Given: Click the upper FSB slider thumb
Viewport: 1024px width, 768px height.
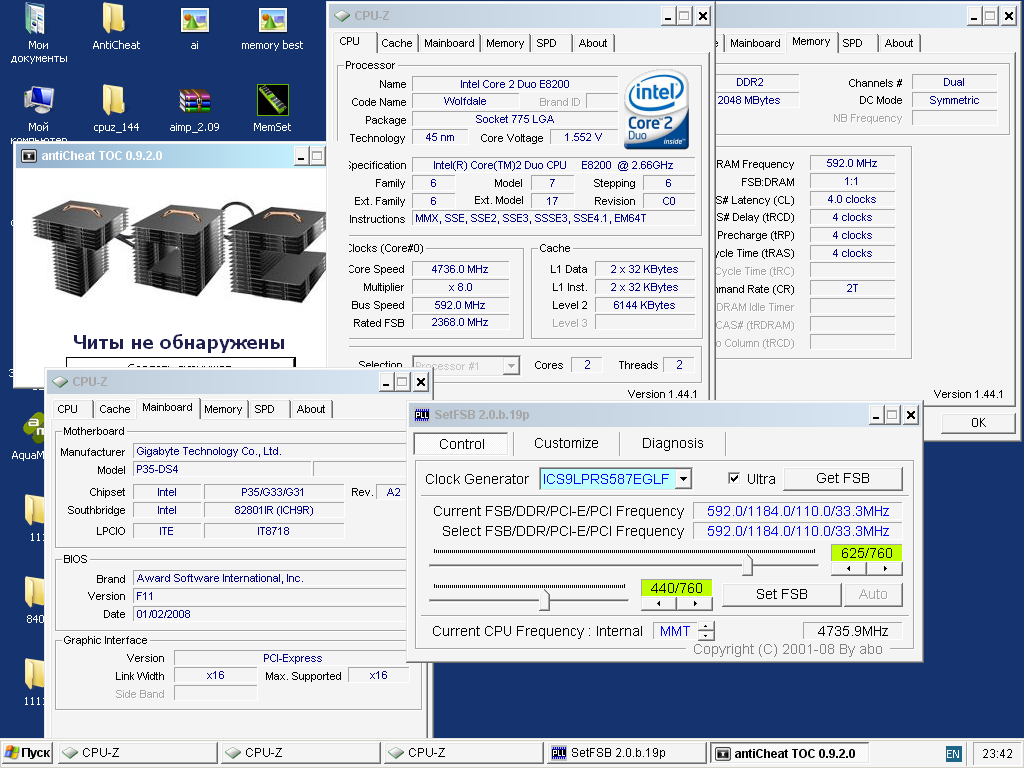Looking at the screenshot, I should click(x=748, y=564).
